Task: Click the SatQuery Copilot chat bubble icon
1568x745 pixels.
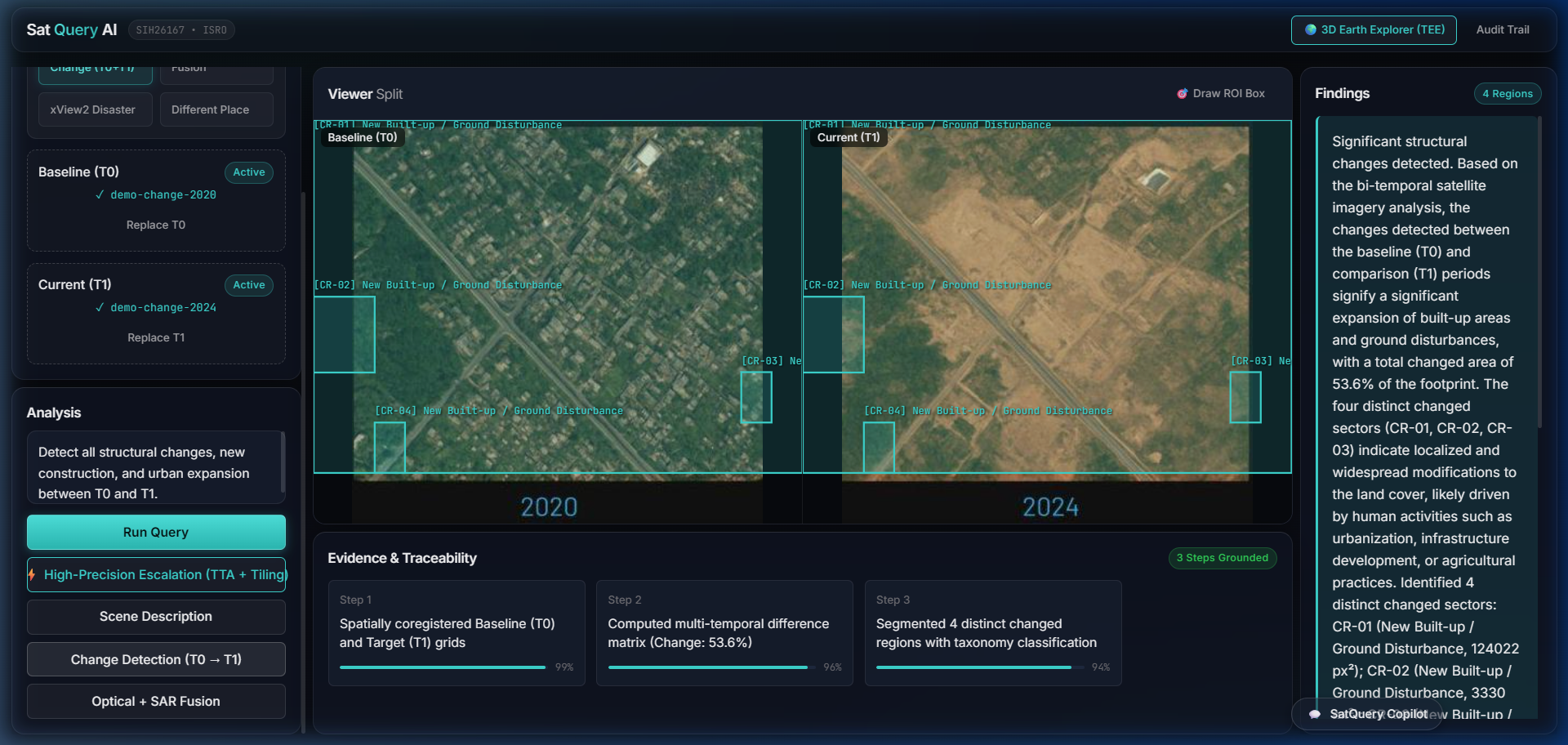Action: (1315, 714)
